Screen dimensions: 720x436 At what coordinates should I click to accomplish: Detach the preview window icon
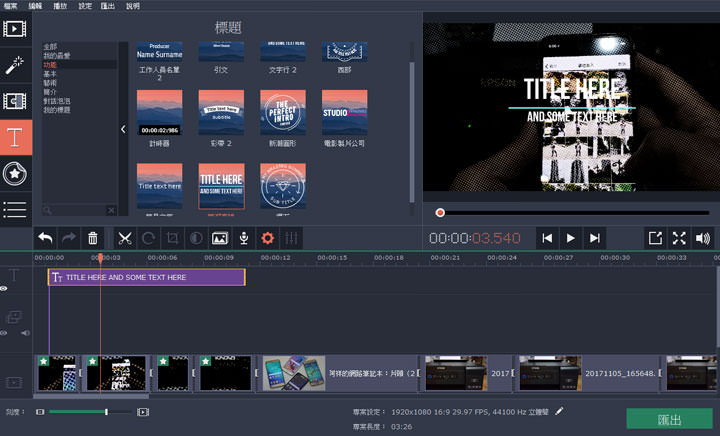tap(655, 238)
